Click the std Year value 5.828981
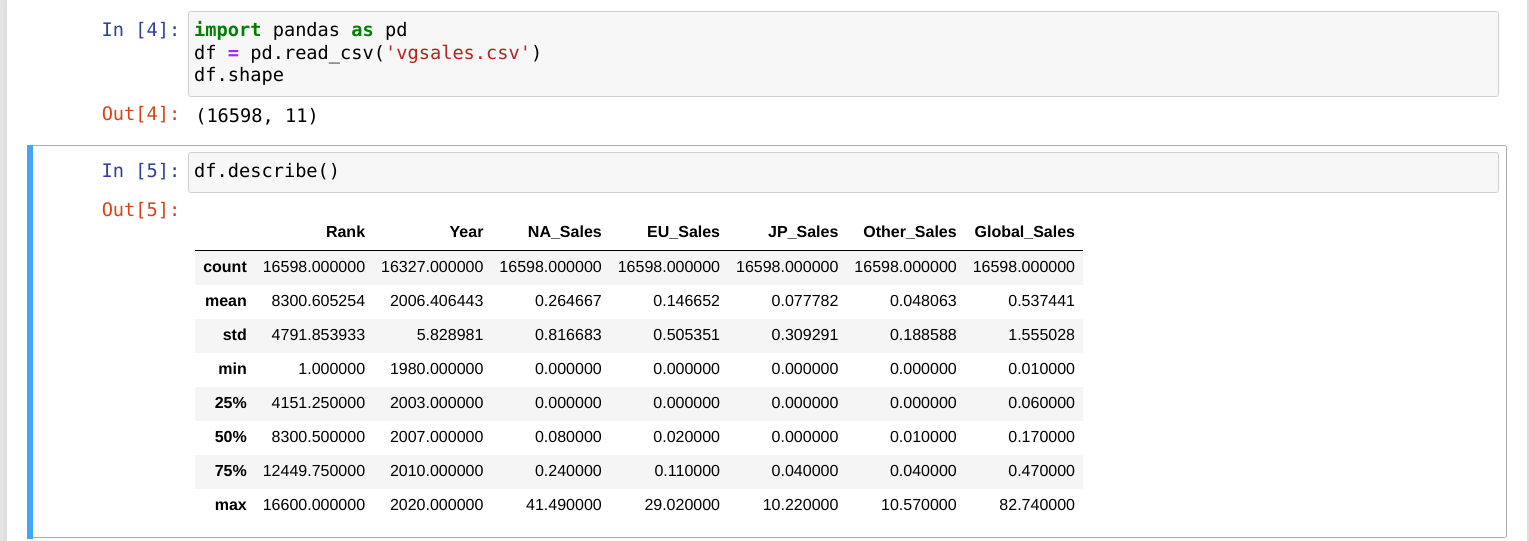 (450, 335)
